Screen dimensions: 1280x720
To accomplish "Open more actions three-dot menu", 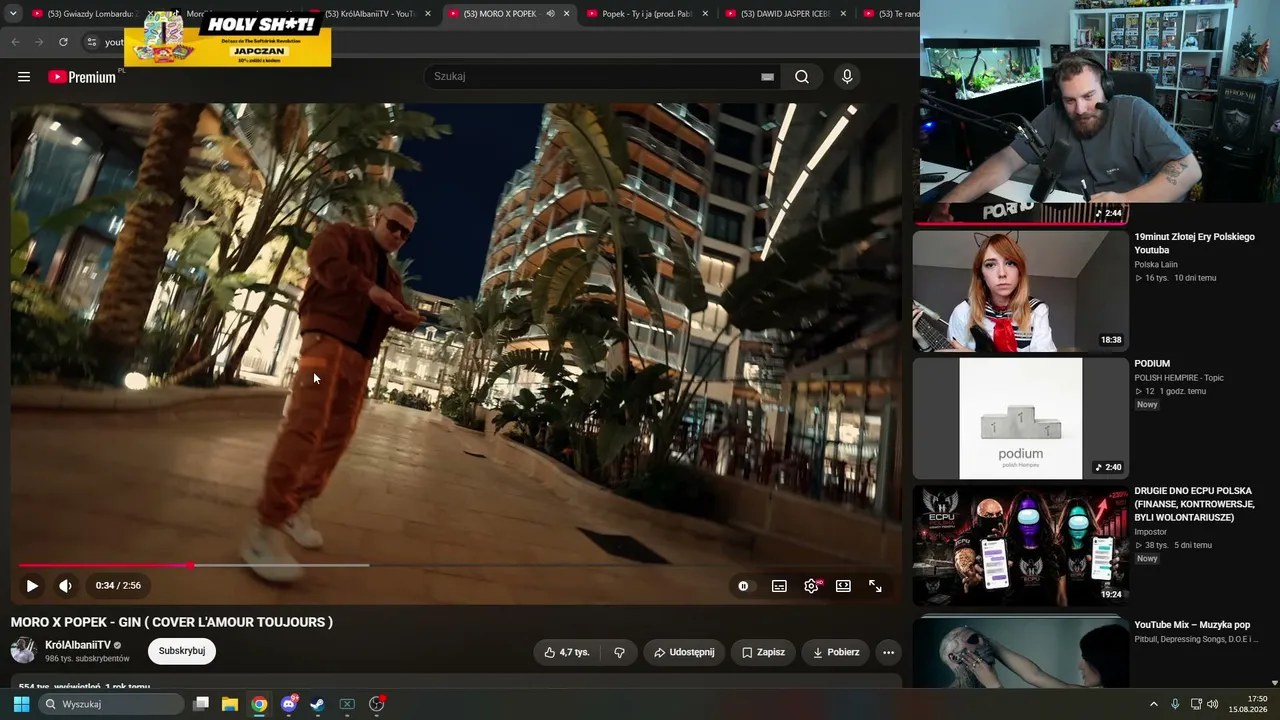I will 888,652.
